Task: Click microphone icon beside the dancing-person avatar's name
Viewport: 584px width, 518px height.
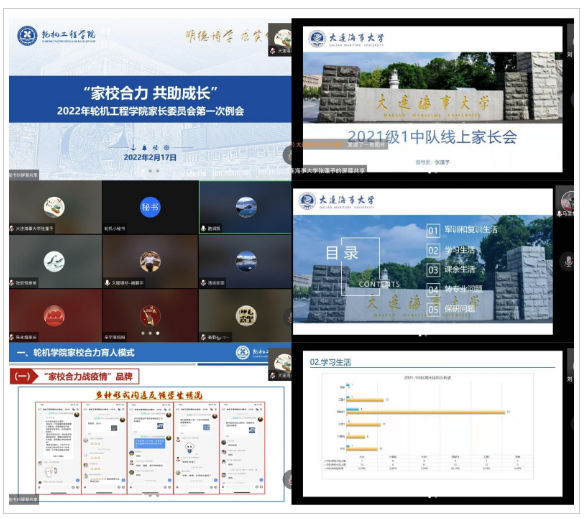Action: point(107,283)
